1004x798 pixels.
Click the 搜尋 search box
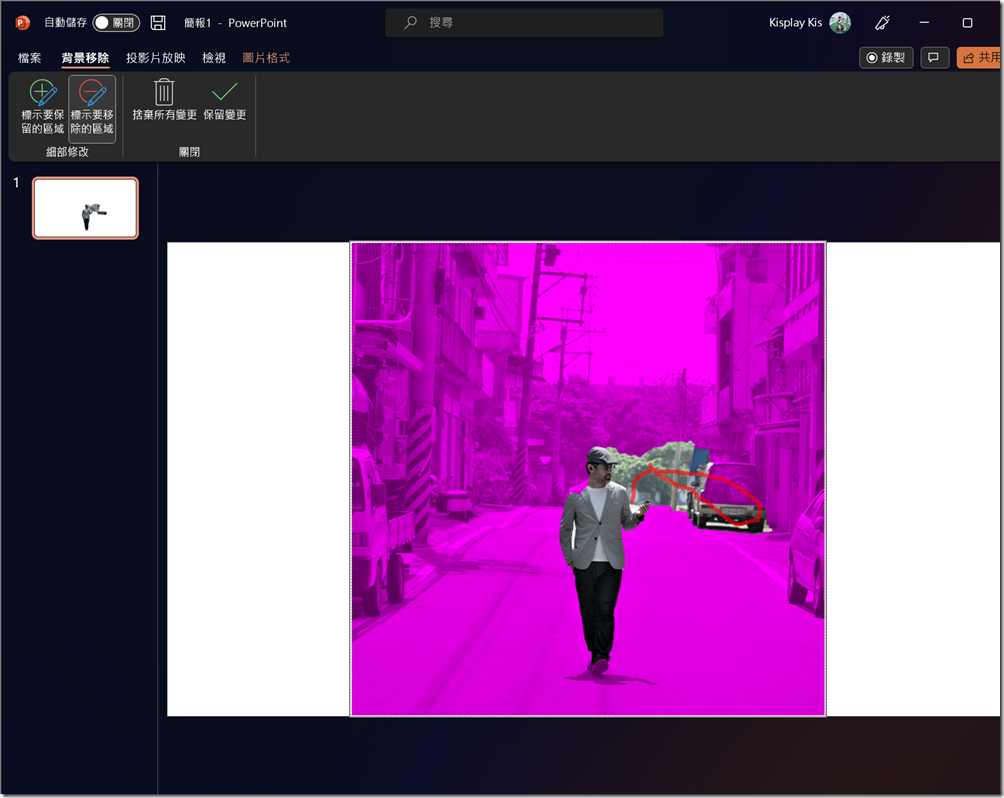coord(524,22)
